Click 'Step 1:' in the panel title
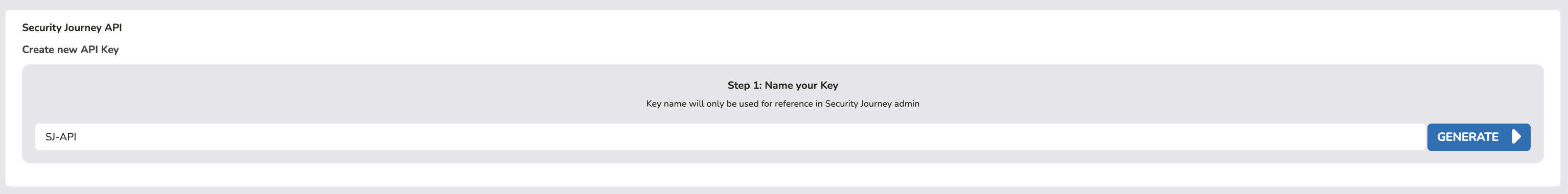The image size is (1568, 194). [x=745, y=85]
